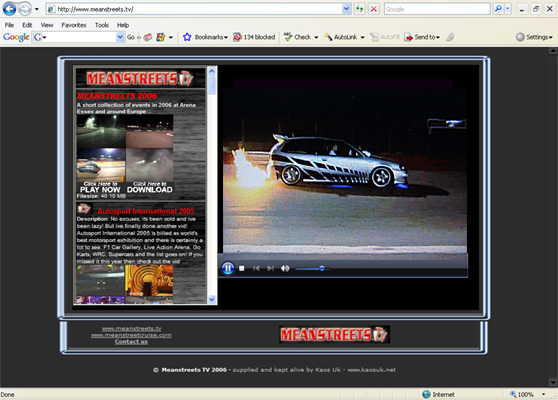
Task: Run search with the magnifier icon
Action: coord(498,9)
